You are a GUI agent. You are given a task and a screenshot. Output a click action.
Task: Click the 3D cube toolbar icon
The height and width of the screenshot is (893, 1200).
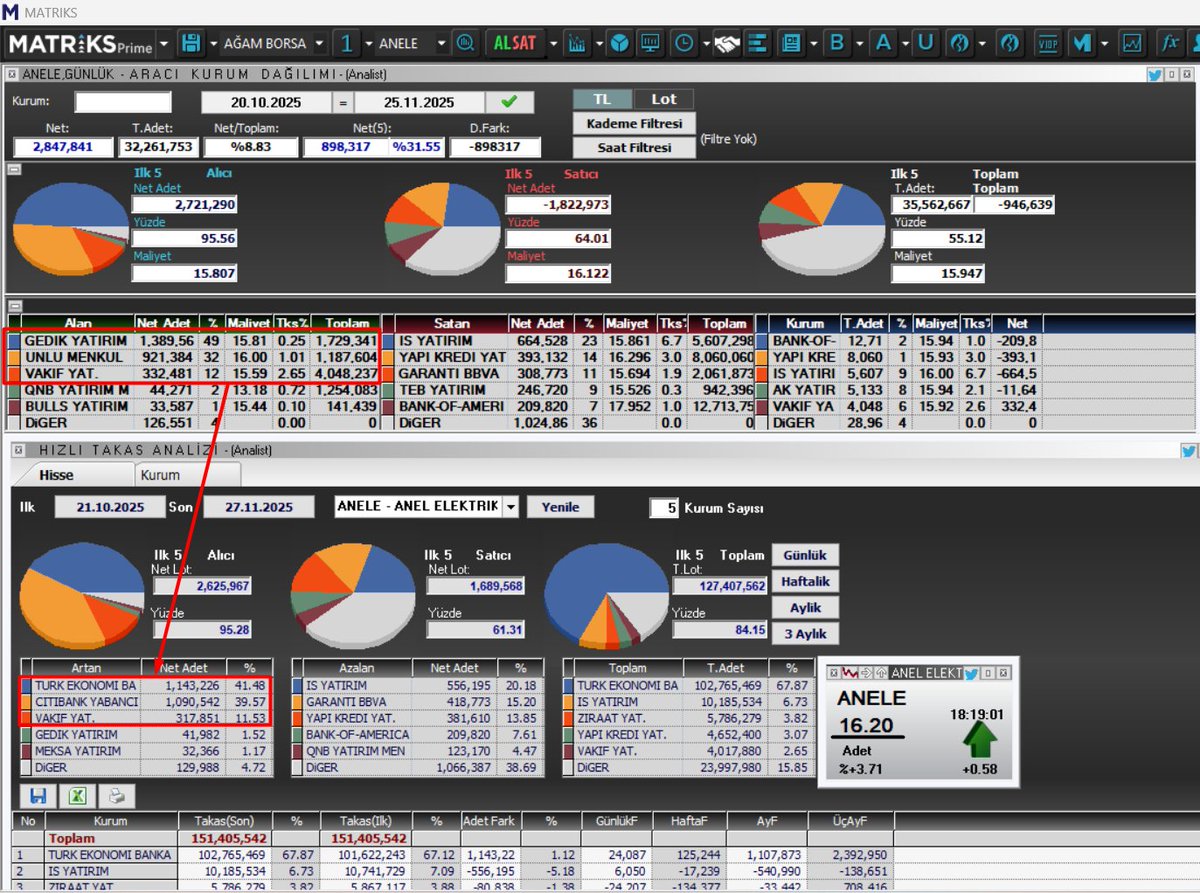pyautogui.click(x=620, y=43)
